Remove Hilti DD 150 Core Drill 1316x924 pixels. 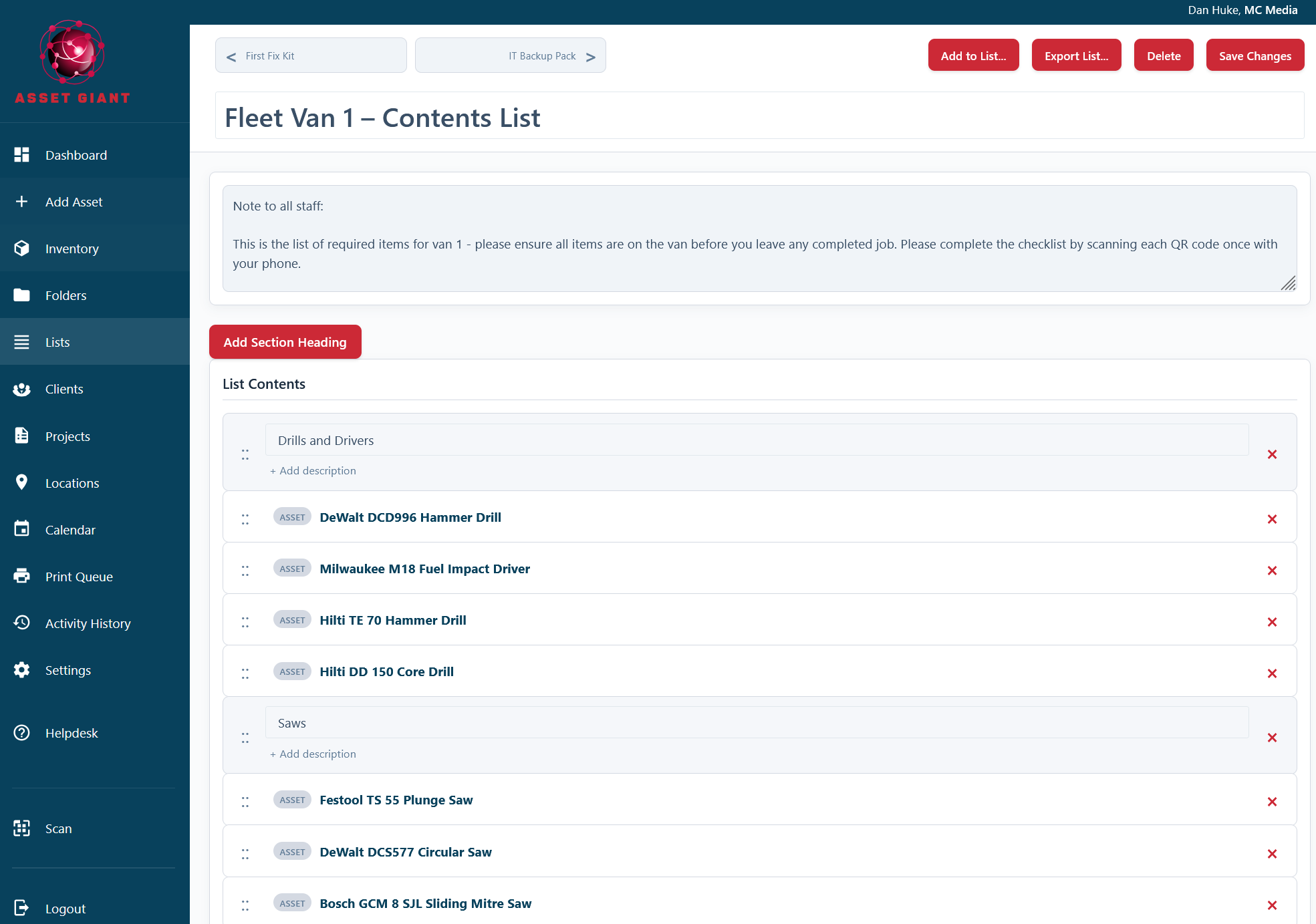(1272, 673)
